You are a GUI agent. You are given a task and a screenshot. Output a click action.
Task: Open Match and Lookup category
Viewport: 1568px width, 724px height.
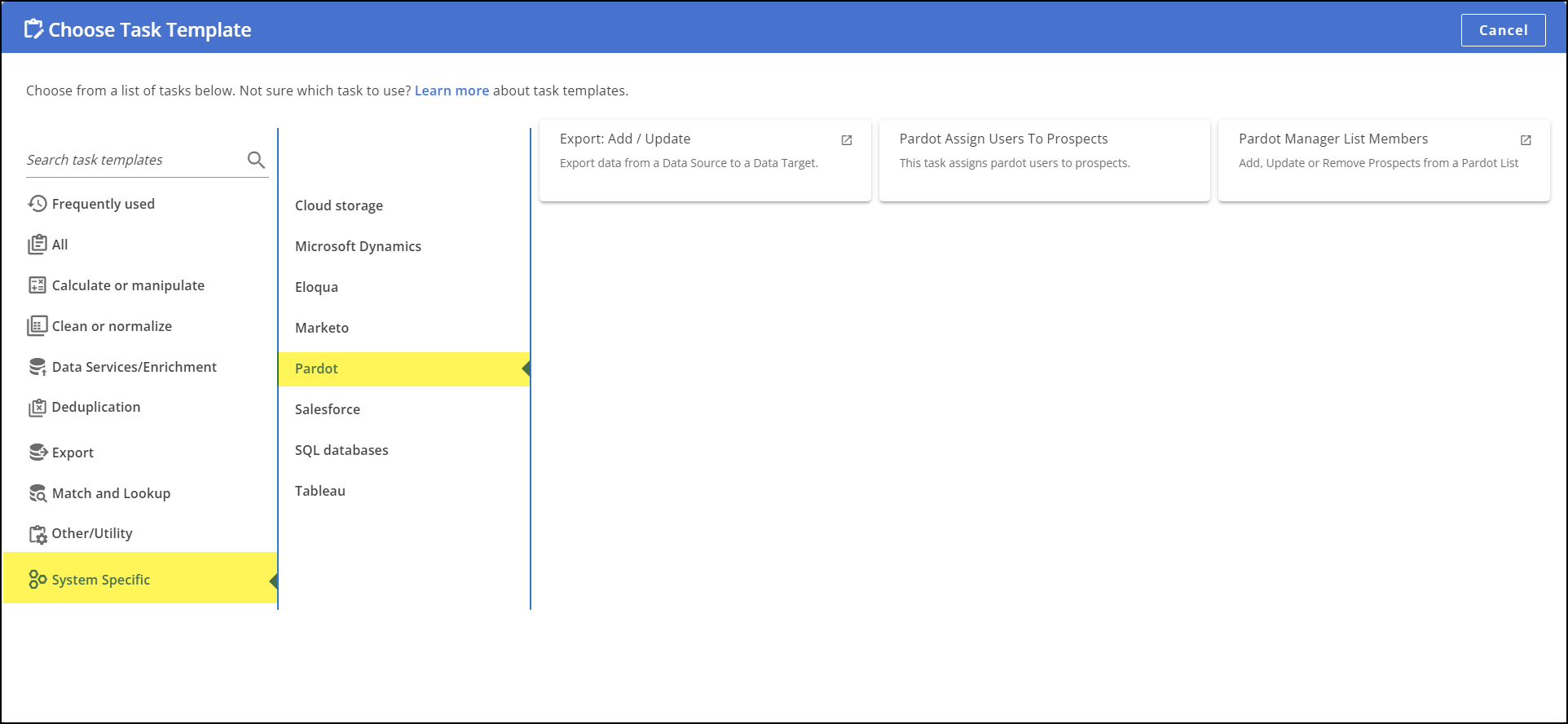[111, 493]
